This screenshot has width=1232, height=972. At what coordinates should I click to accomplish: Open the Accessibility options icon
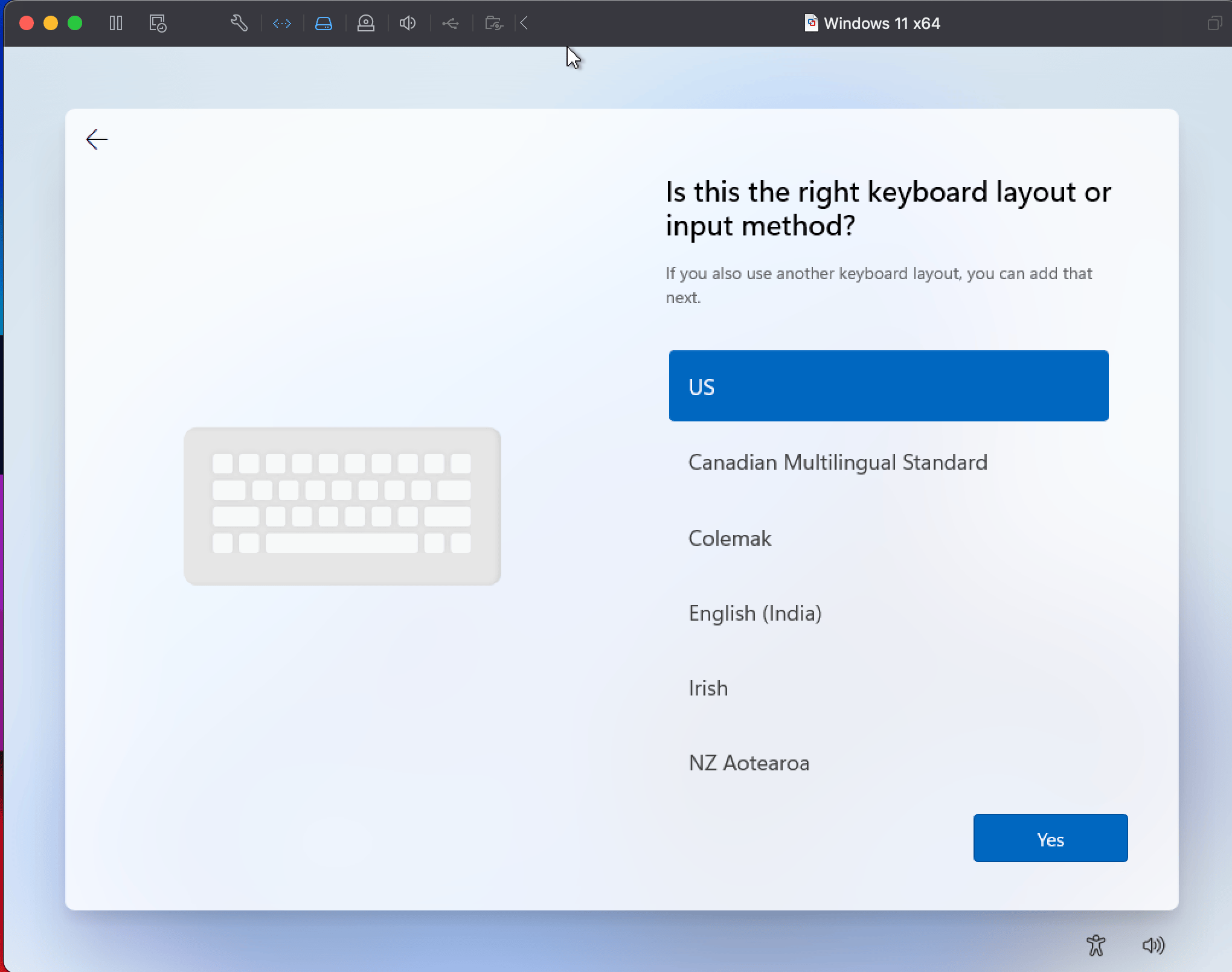(x=1096, y=945)
